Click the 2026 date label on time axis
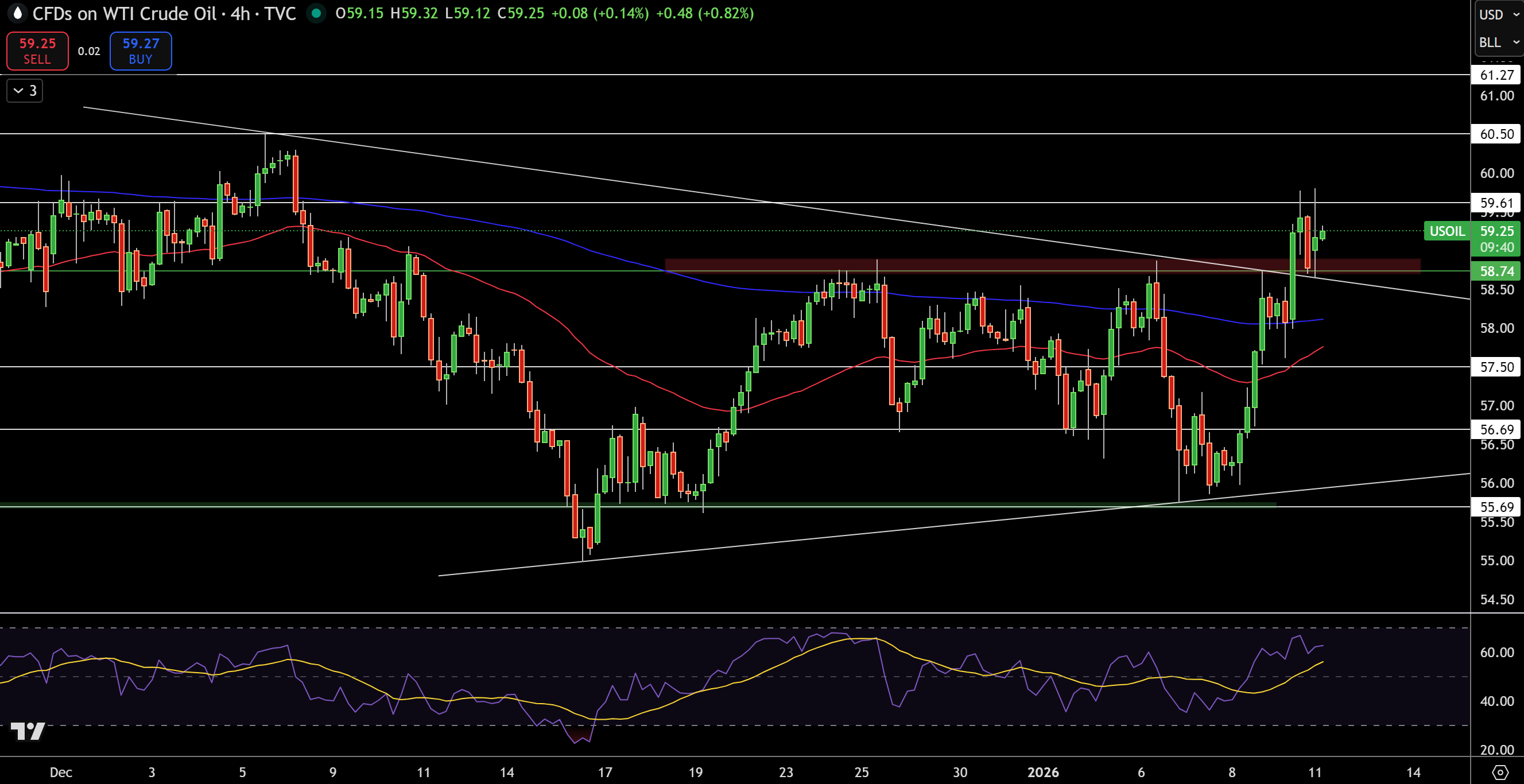The width and height of the screenshot is (1524, 784). pos(1043,772)
